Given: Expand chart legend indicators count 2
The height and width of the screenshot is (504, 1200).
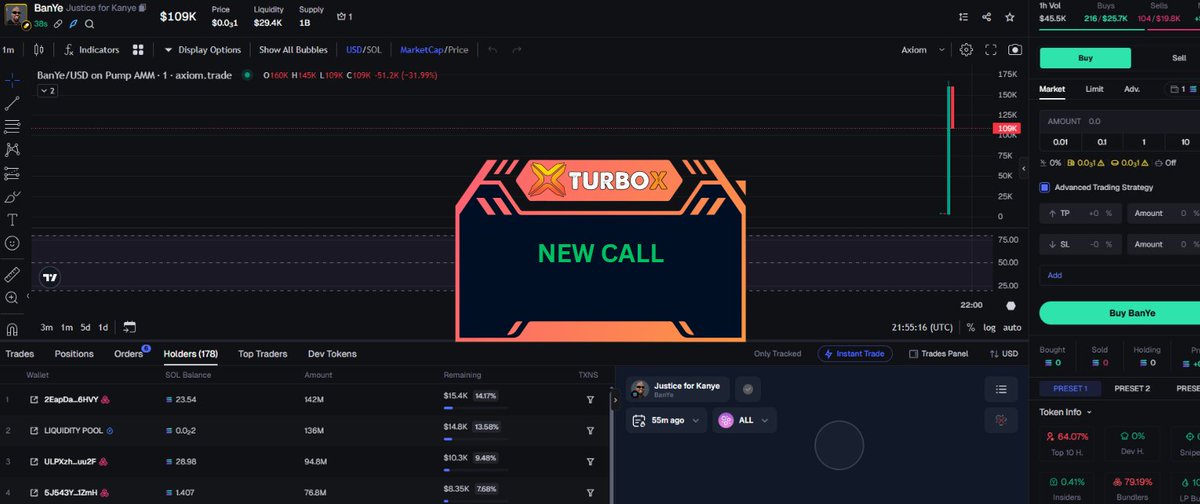Looking at the screenshot, I should pos(47,91).
